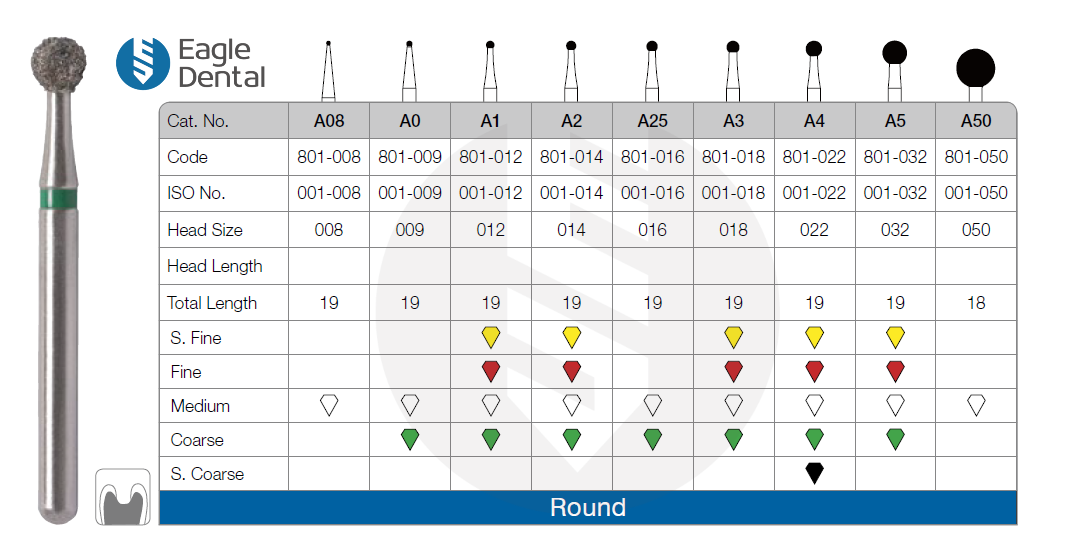
Task: Select the white Medium diamond for A50
Action: pyautogui.click(x=976, y=405)
